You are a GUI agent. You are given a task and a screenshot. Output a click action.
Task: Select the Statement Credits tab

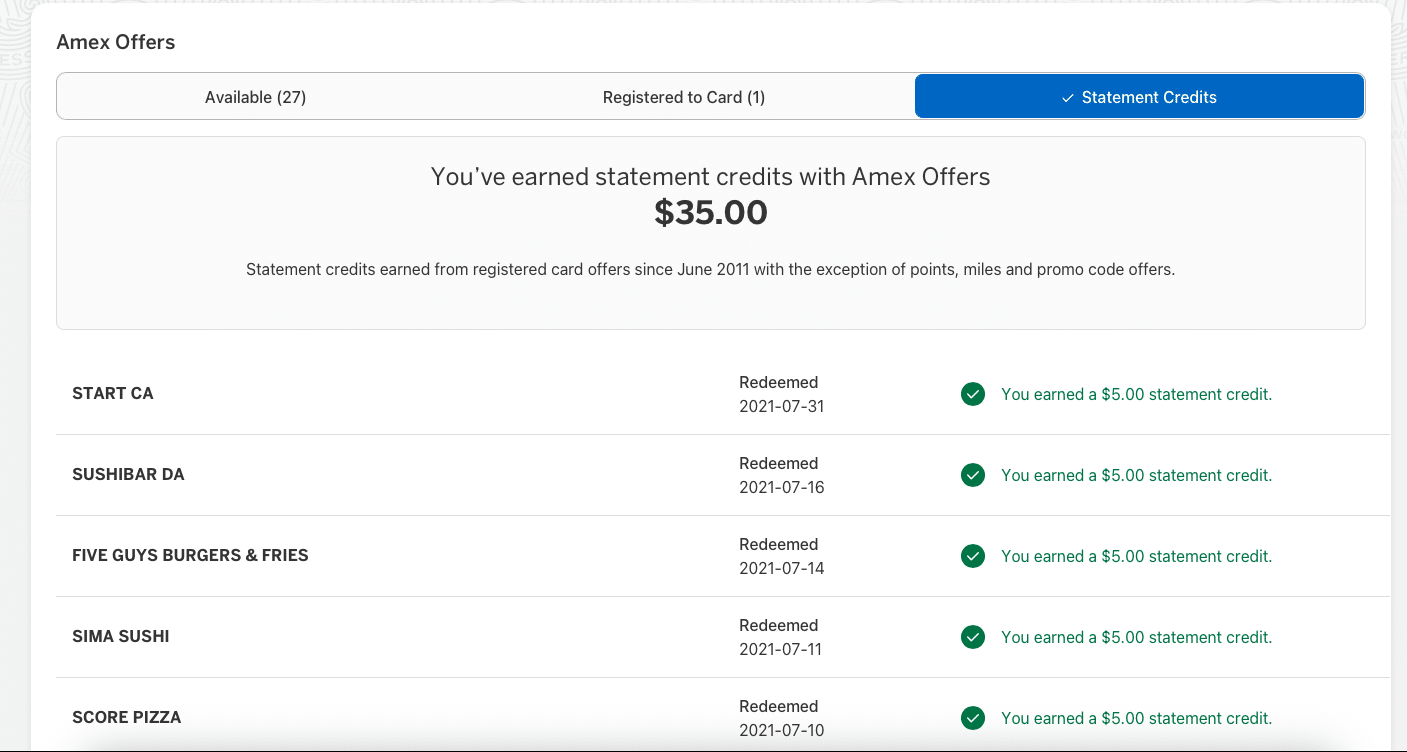(1139, 97)
